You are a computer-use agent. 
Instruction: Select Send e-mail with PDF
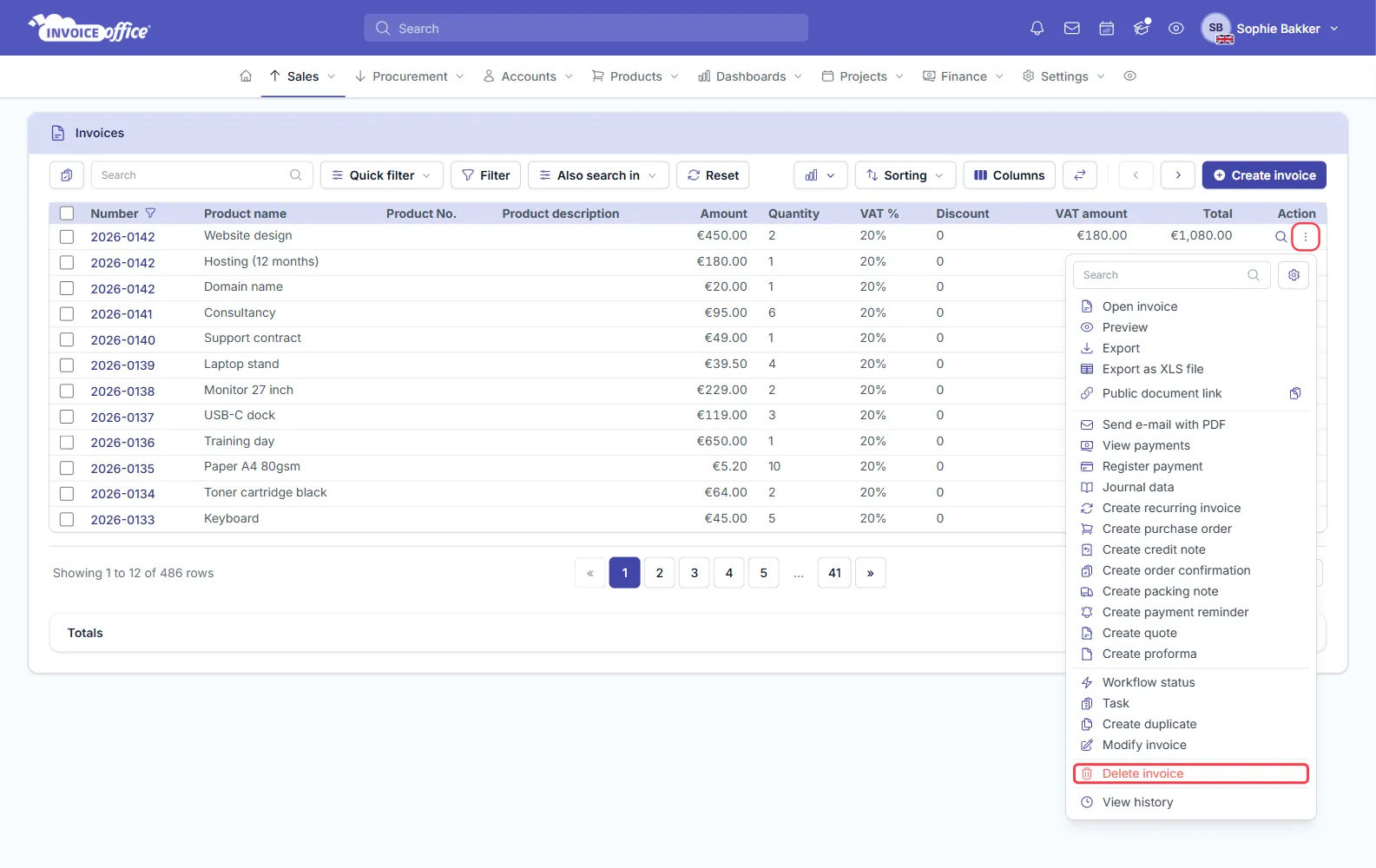pyautogui.click(x=1163, y=424)
